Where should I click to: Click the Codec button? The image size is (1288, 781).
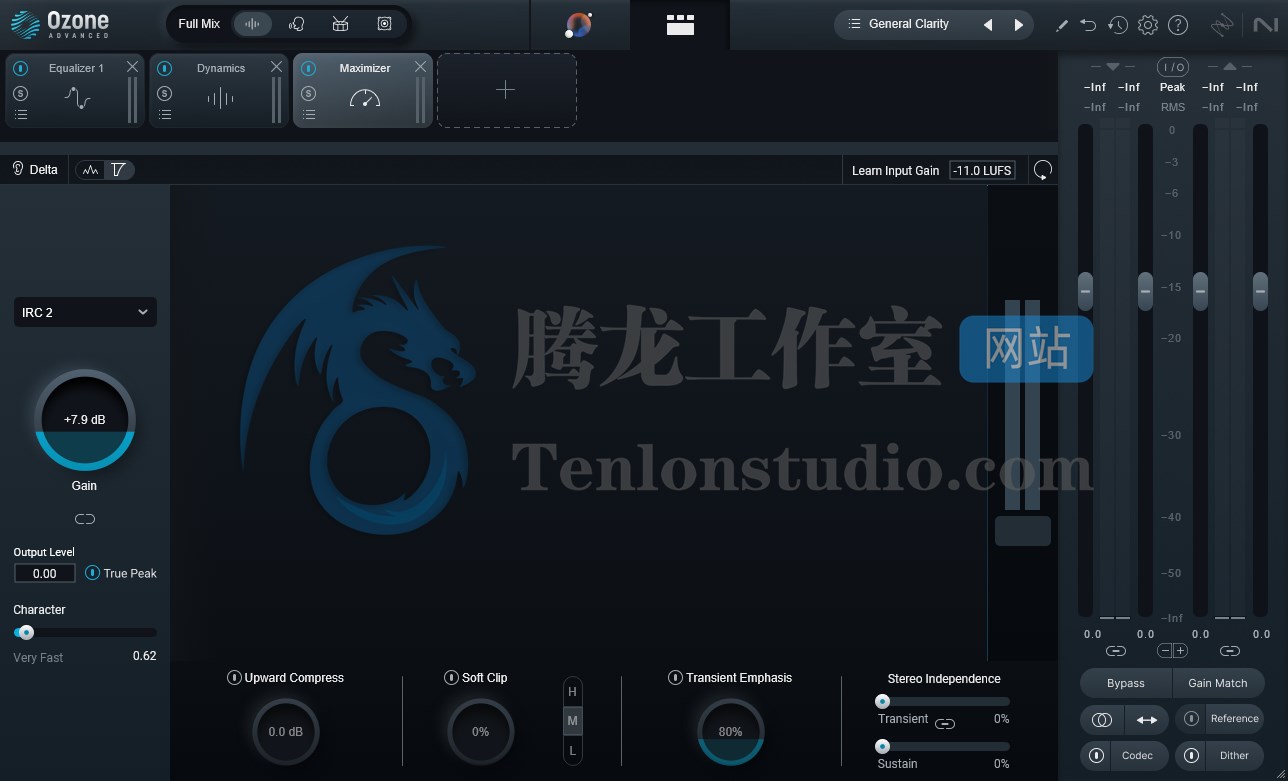point(1137,755)
